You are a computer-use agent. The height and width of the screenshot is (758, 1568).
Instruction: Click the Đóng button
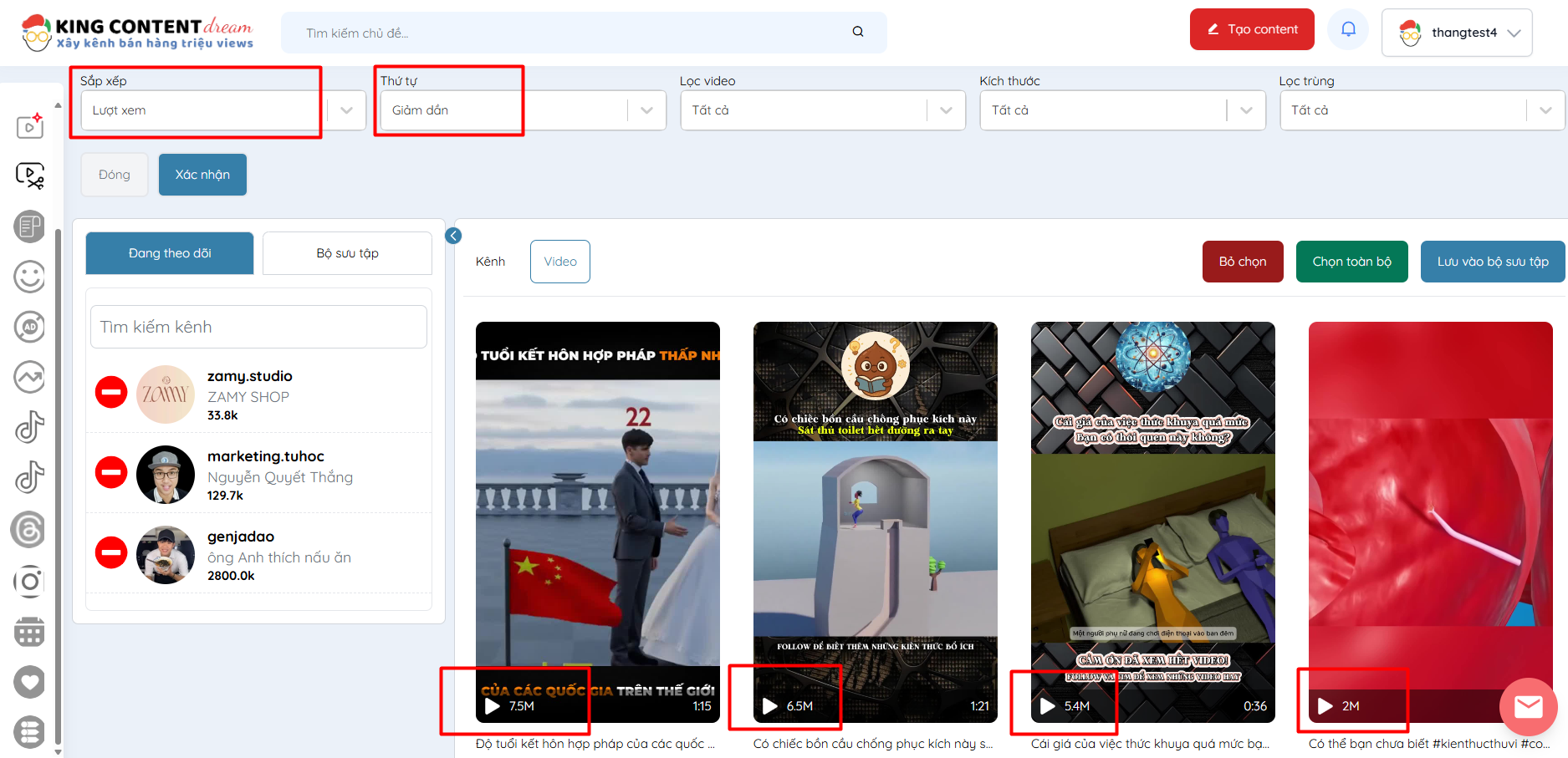pos(115,175)
